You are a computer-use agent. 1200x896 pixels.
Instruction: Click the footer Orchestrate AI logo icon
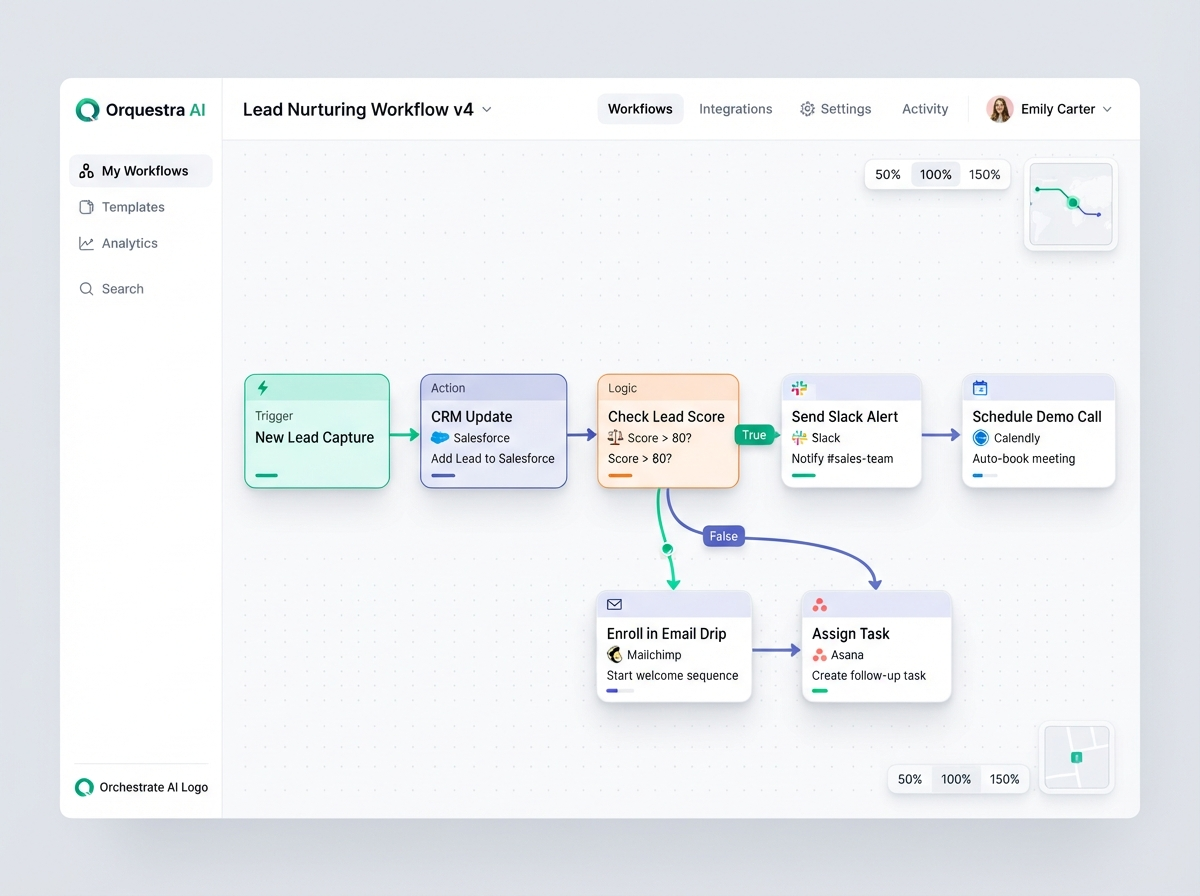(84, 787)
